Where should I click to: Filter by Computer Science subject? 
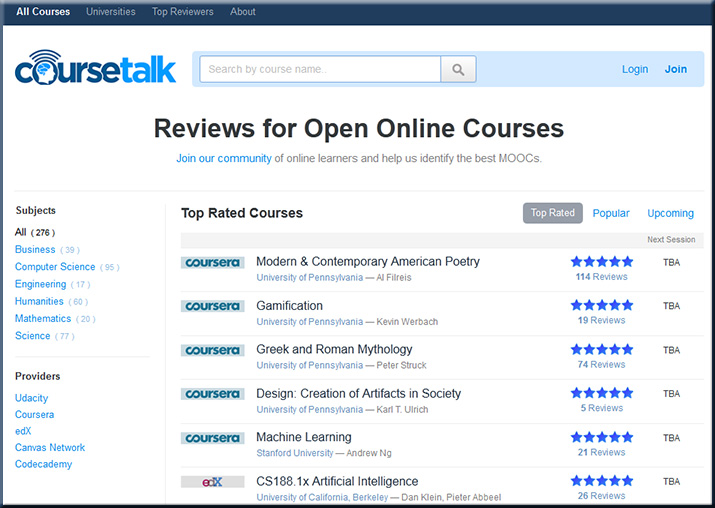pos(67,267)
